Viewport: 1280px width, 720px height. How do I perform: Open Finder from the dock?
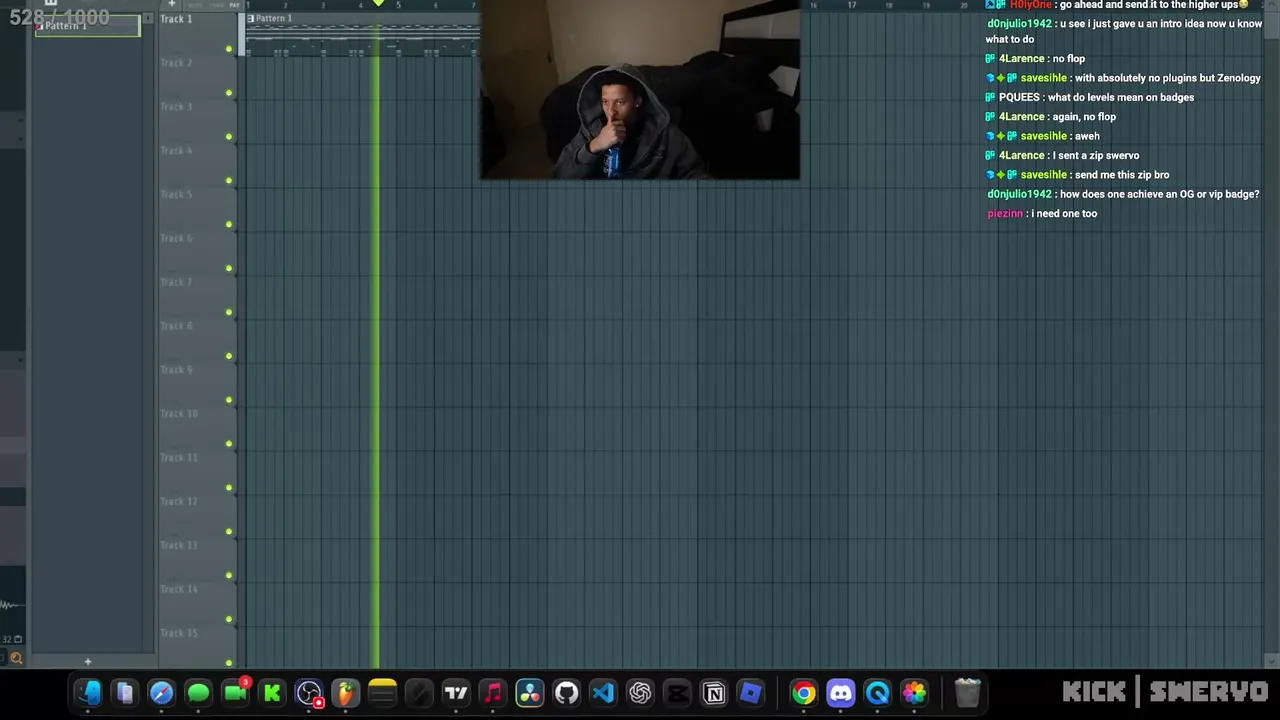point(88,693)
